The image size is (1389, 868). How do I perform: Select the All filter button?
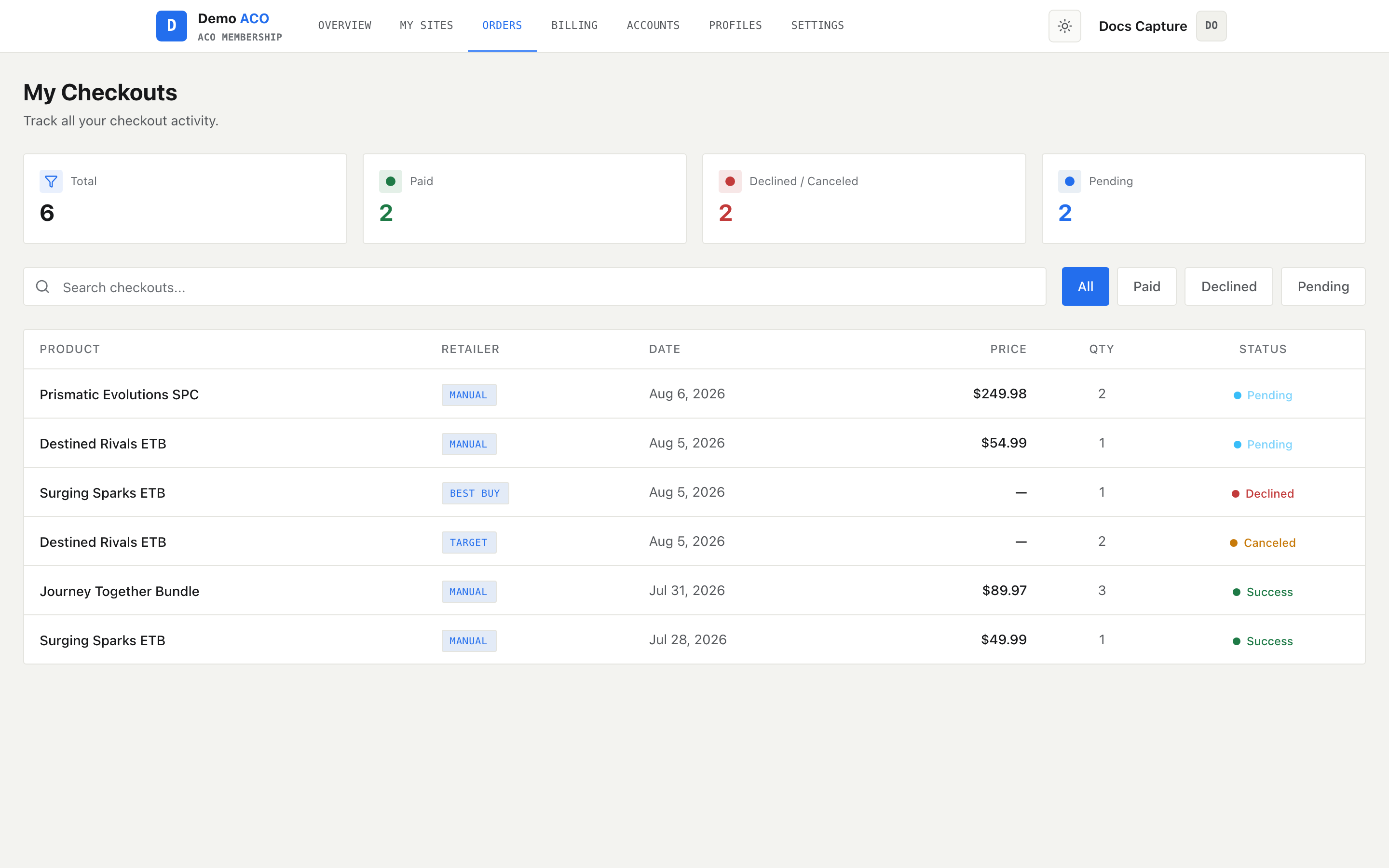point(1085,286)
